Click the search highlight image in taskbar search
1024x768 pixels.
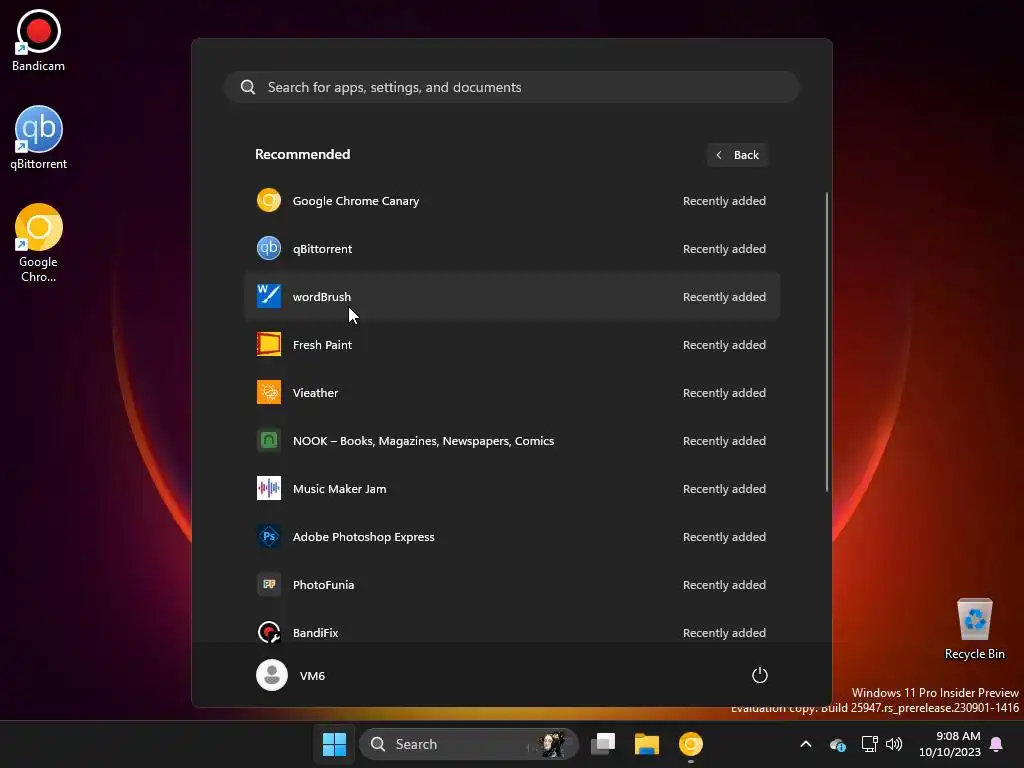[x=551, y=744]
